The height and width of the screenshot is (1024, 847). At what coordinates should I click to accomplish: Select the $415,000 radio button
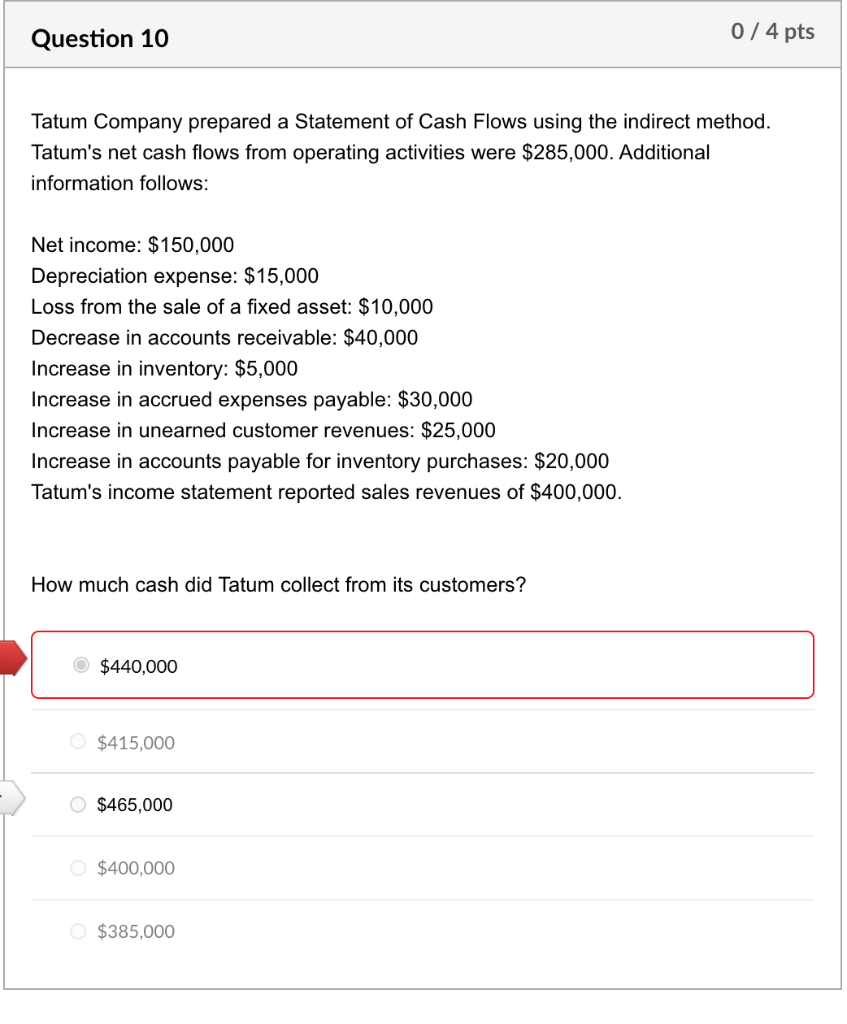click(77, 741)
